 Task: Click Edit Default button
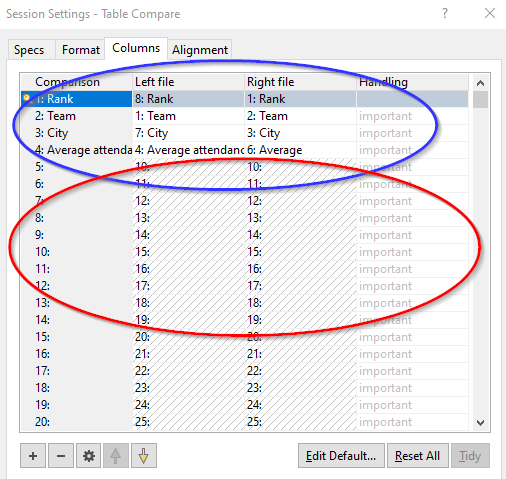(341, 455)
